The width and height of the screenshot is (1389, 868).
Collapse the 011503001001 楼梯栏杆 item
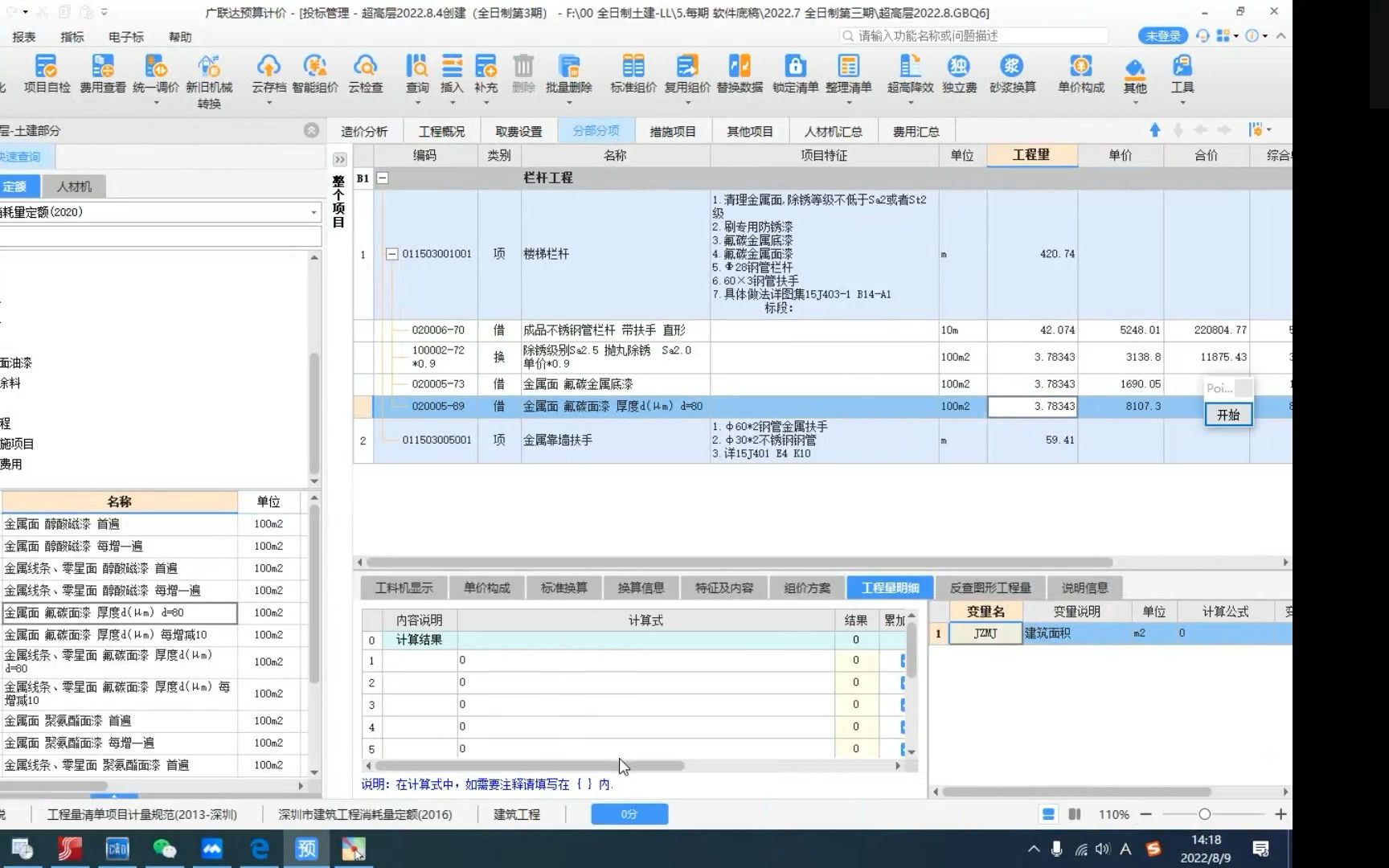(391, 253)
